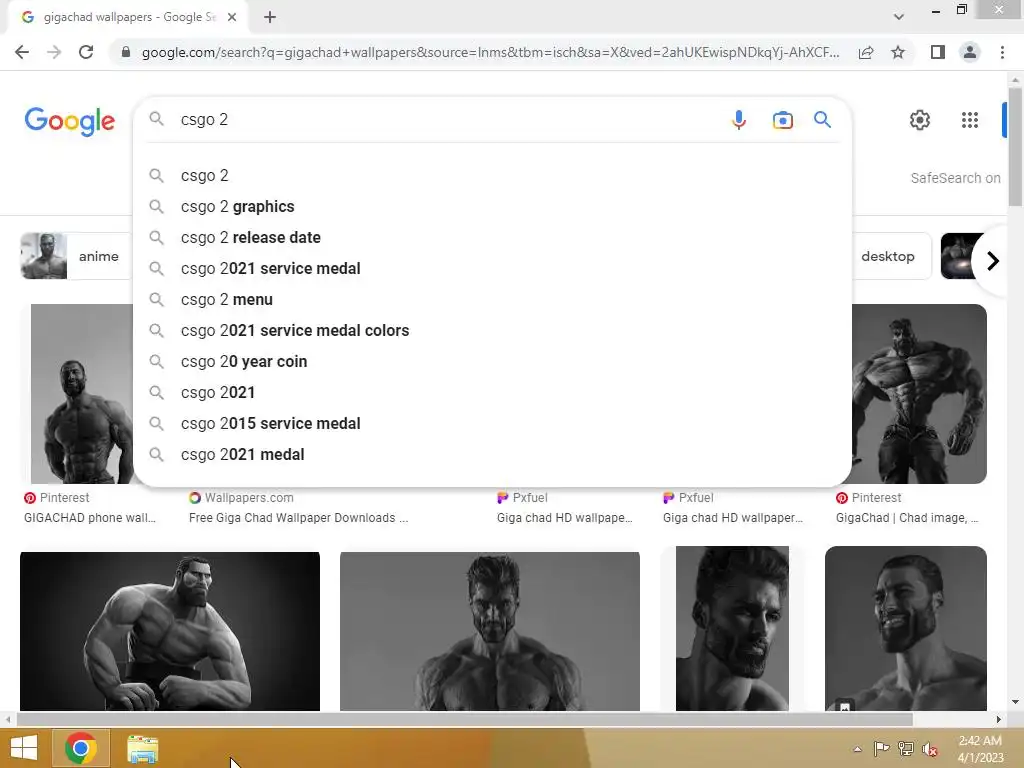The width and height of the screenshot is (1024, 768).
Task: Open the taskbar clock and date
Action: 980,749
